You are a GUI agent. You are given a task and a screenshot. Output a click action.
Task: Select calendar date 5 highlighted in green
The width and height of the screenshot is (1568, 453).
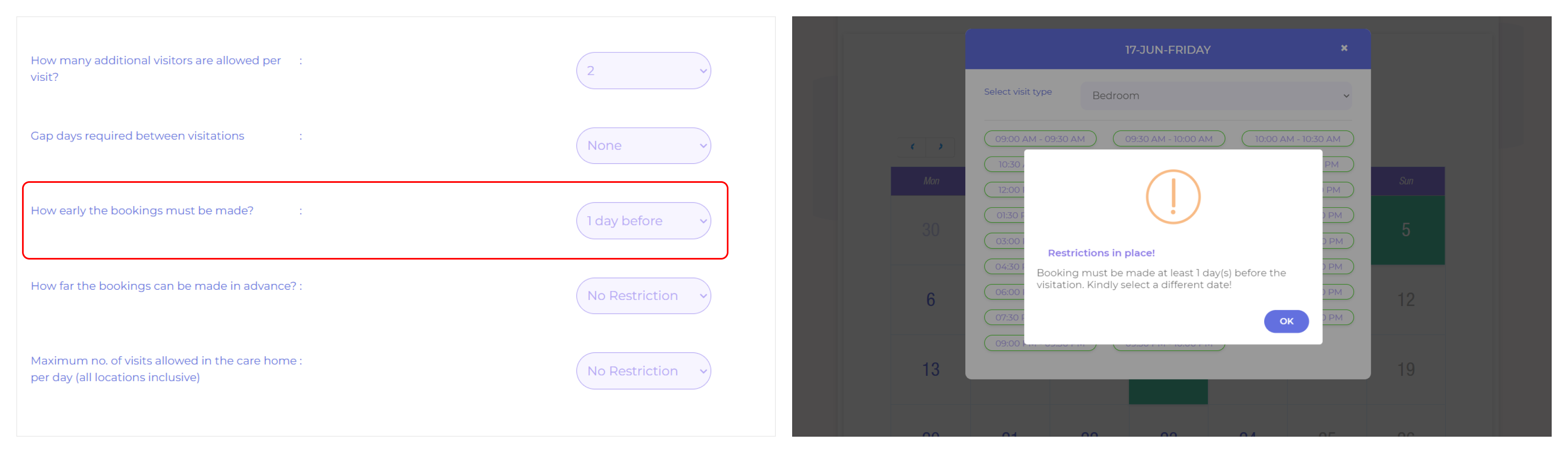click(x=1405, y=230)
